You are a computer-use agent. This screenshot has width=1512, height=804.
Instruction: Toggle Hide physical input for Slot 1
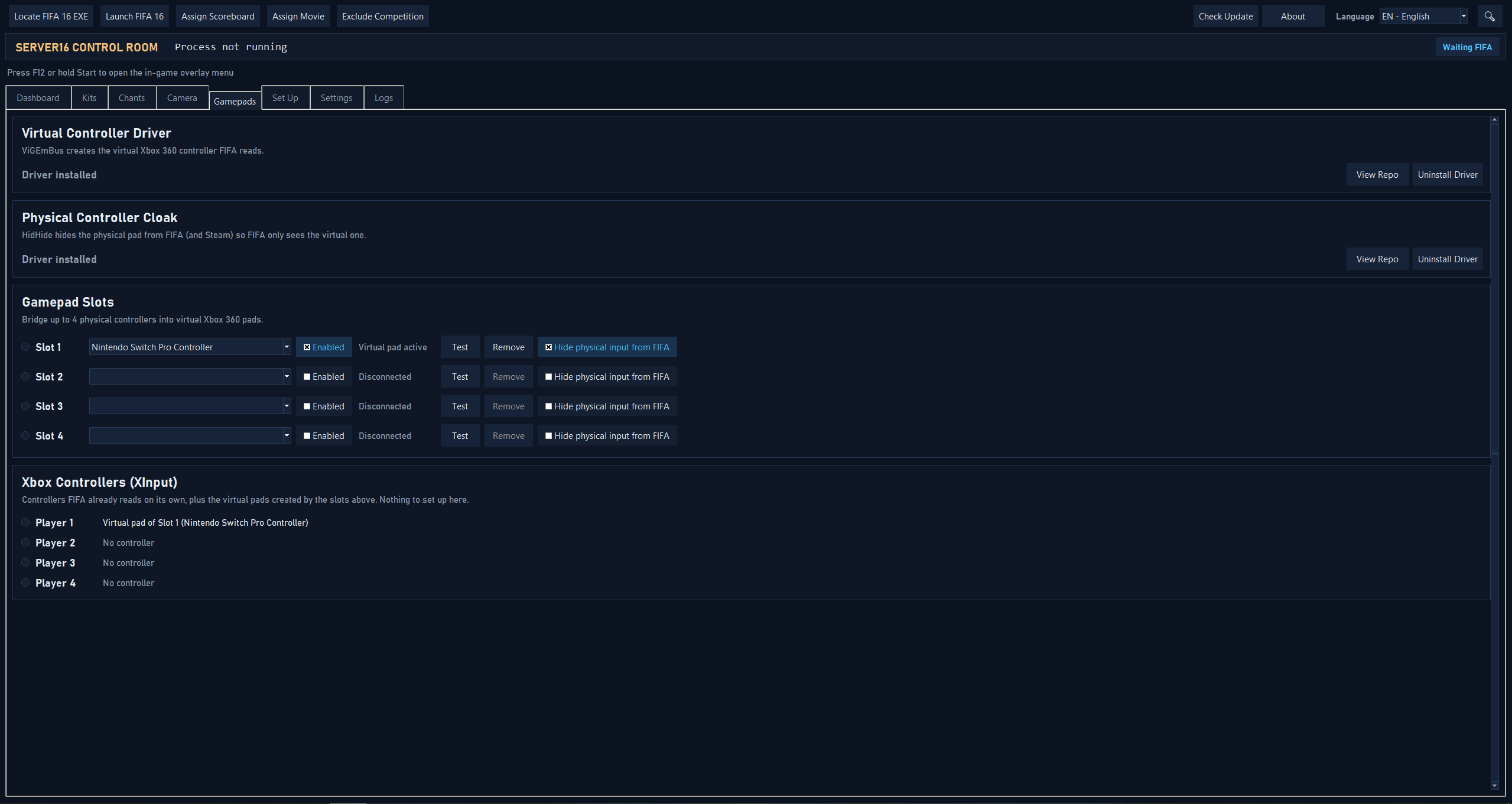tap(607, 347)
